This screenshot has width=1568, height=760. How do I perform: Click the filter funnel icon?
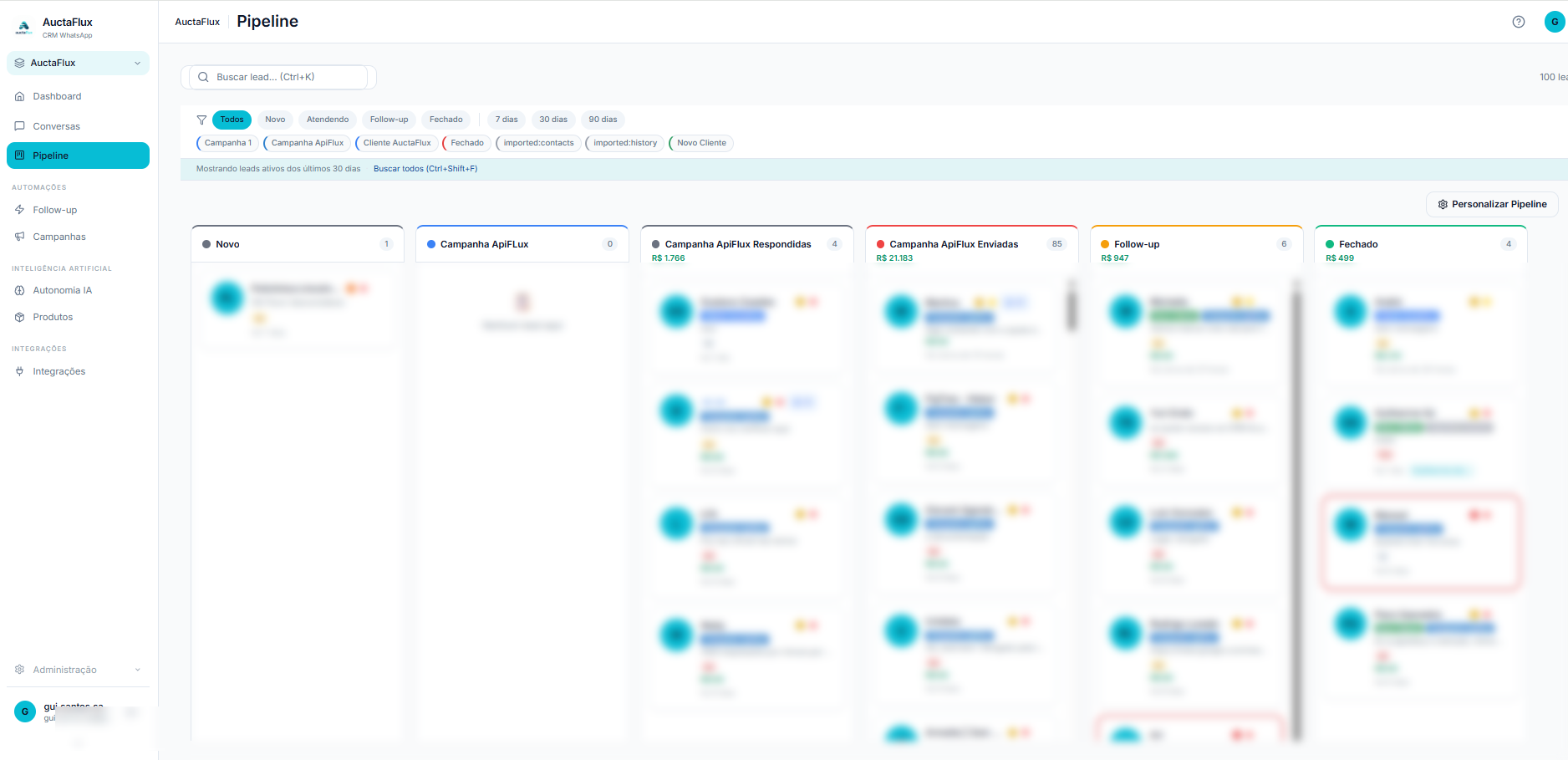point(201,120)
